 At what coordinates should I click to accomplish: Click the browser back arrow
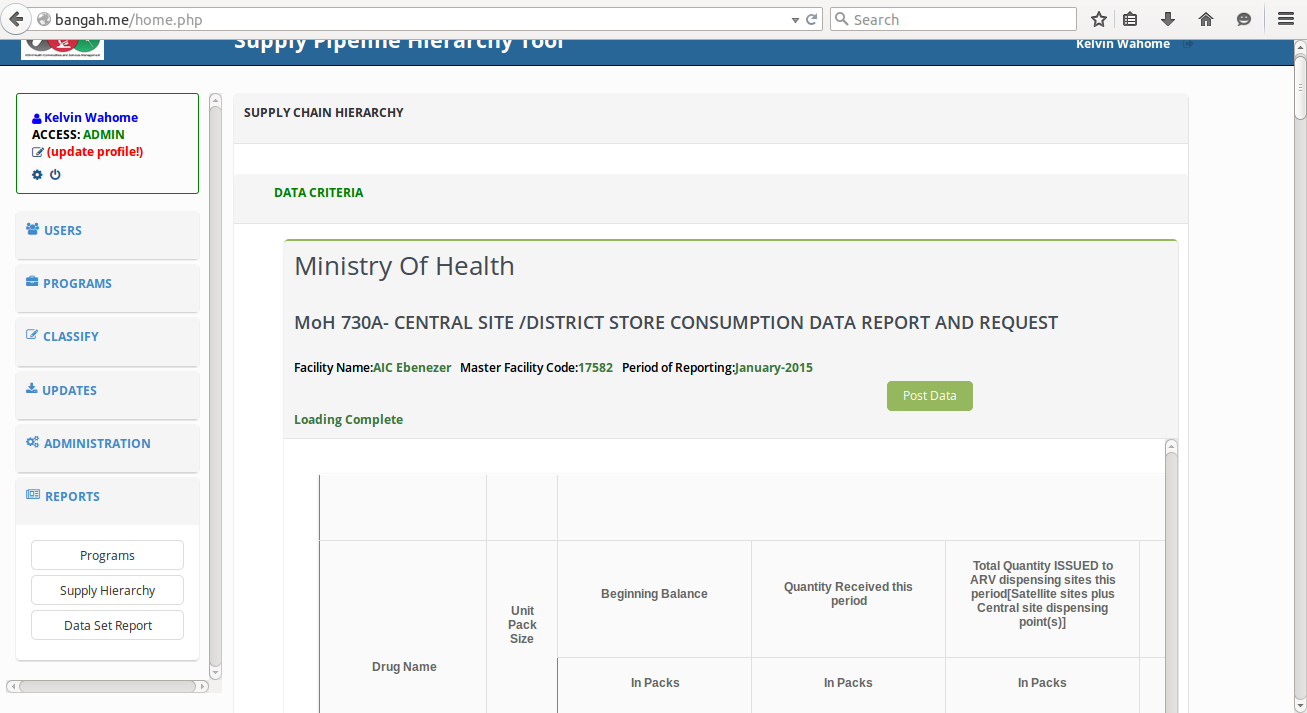coord(15,19)
